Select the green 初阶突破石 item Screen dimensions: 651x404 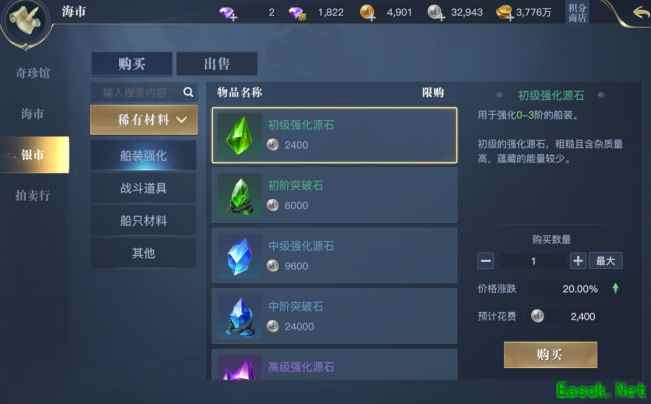[x=335, y=196]
